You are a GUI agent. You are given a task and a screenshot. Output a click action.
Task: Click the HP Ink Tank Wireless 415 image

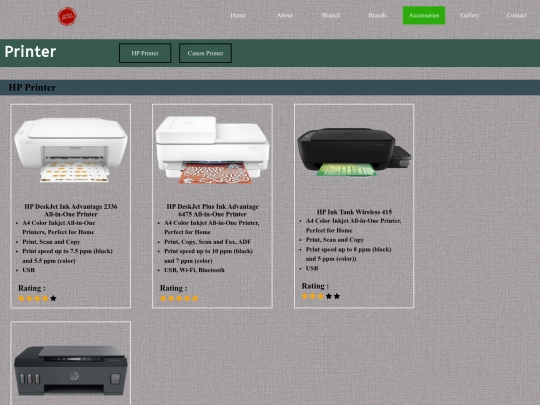click(354, 152)
